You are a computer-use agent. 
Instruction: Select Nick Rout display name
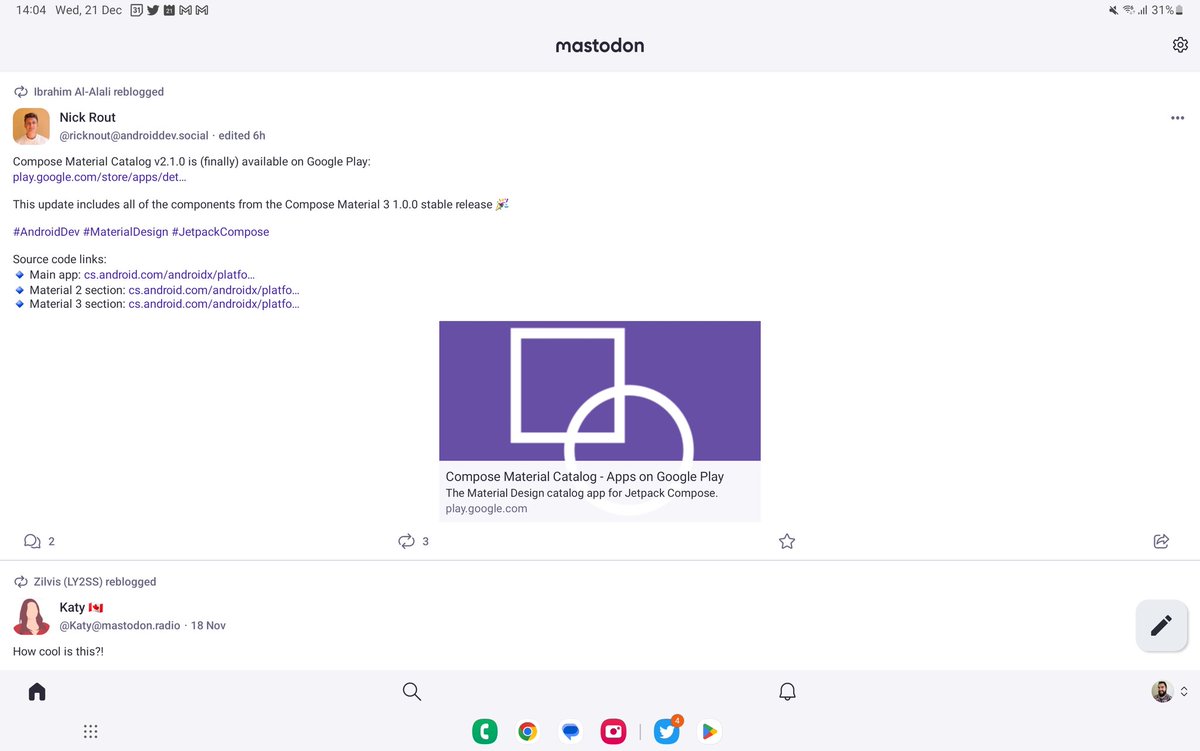[87, 117]
